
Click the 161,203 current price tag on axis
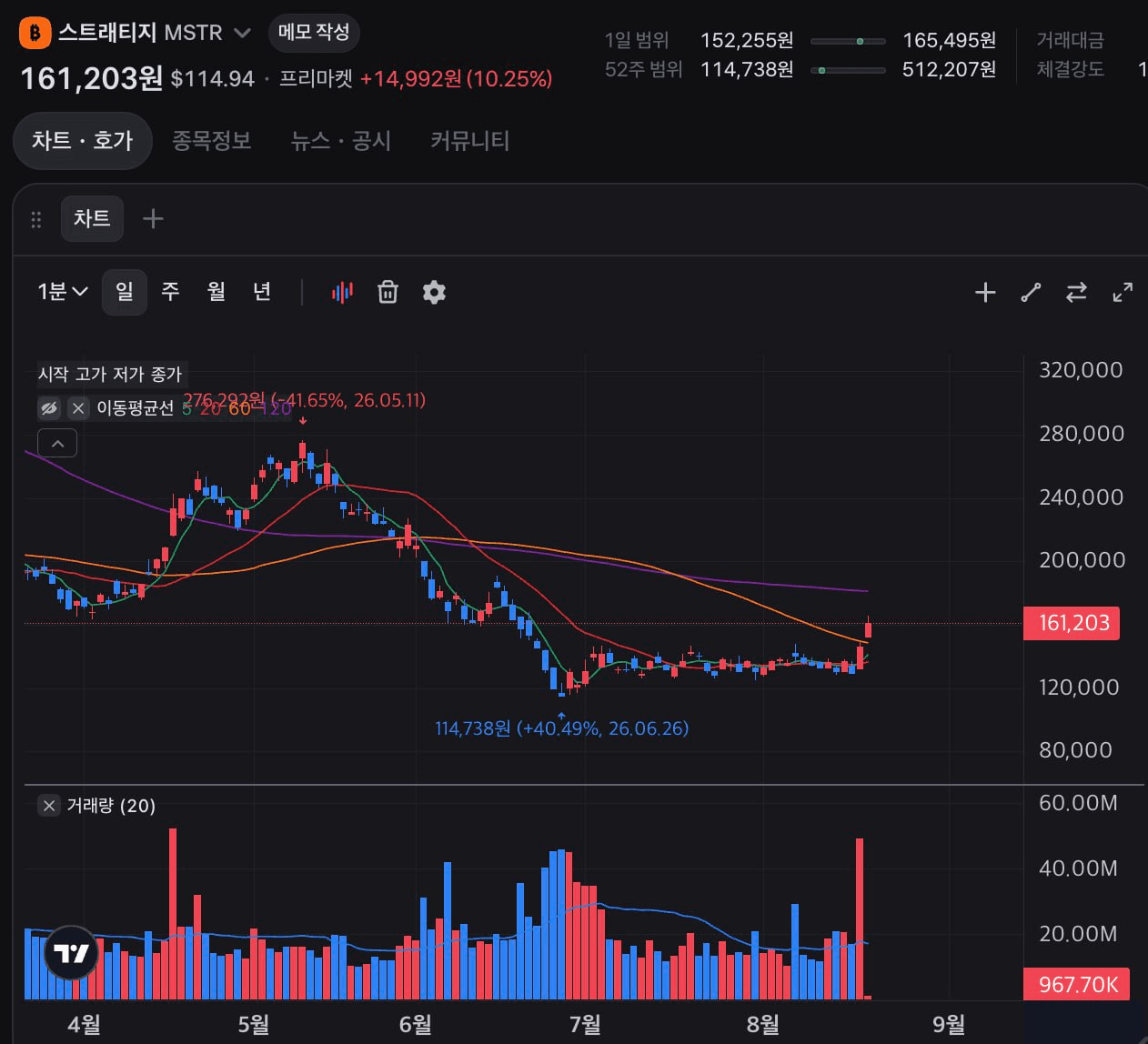point(1072,623)
